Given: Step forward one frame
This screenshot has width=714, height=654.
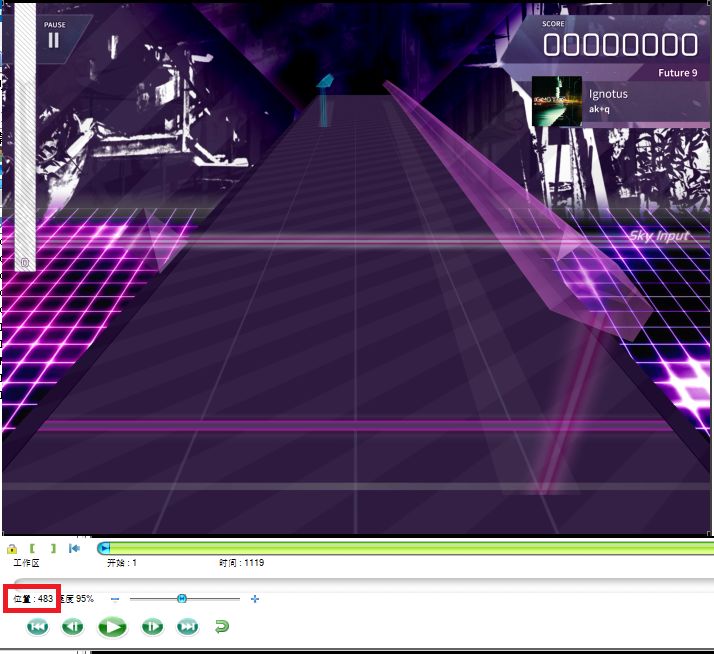Looking at the screenshot, I should click(x=152, y=627).
